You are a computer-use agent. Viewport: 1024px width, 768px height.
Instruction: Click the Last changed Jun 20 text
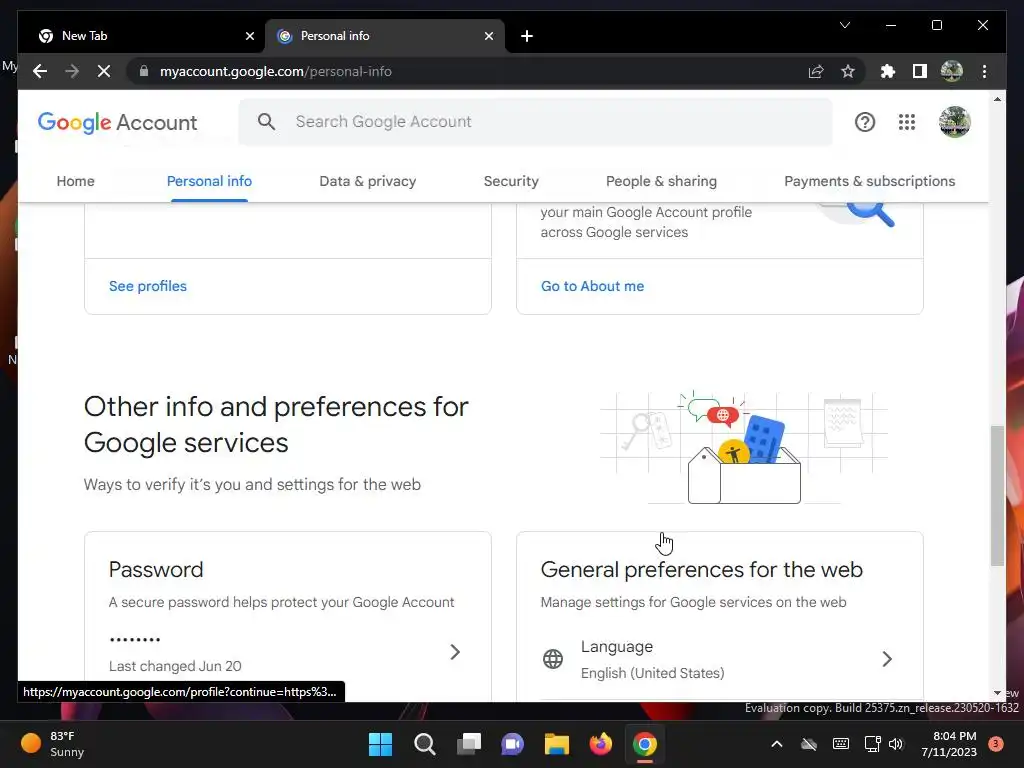click(x=175, y=666)
